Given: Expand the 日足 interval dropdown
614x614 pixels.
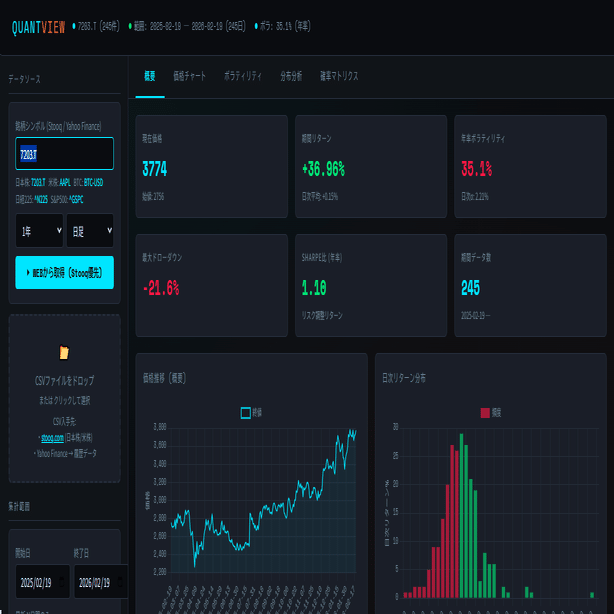Looking at the screenshot, I should coord(90,231).
